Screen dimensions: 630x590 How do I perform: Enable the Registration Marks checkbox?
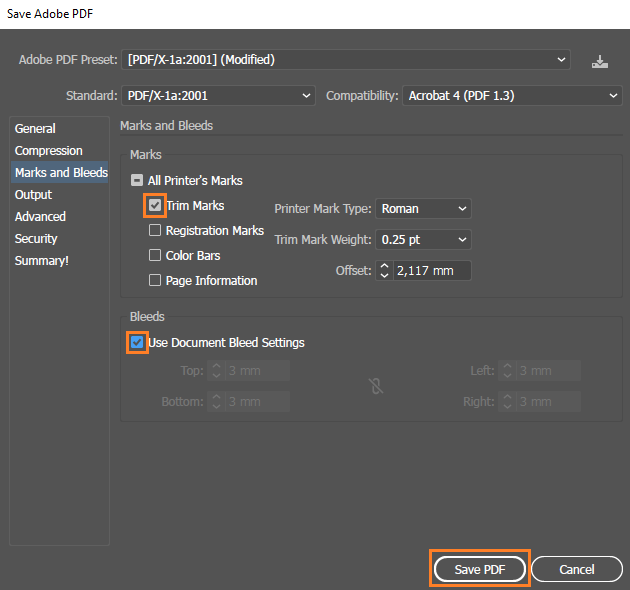click(x=155, y=230)
